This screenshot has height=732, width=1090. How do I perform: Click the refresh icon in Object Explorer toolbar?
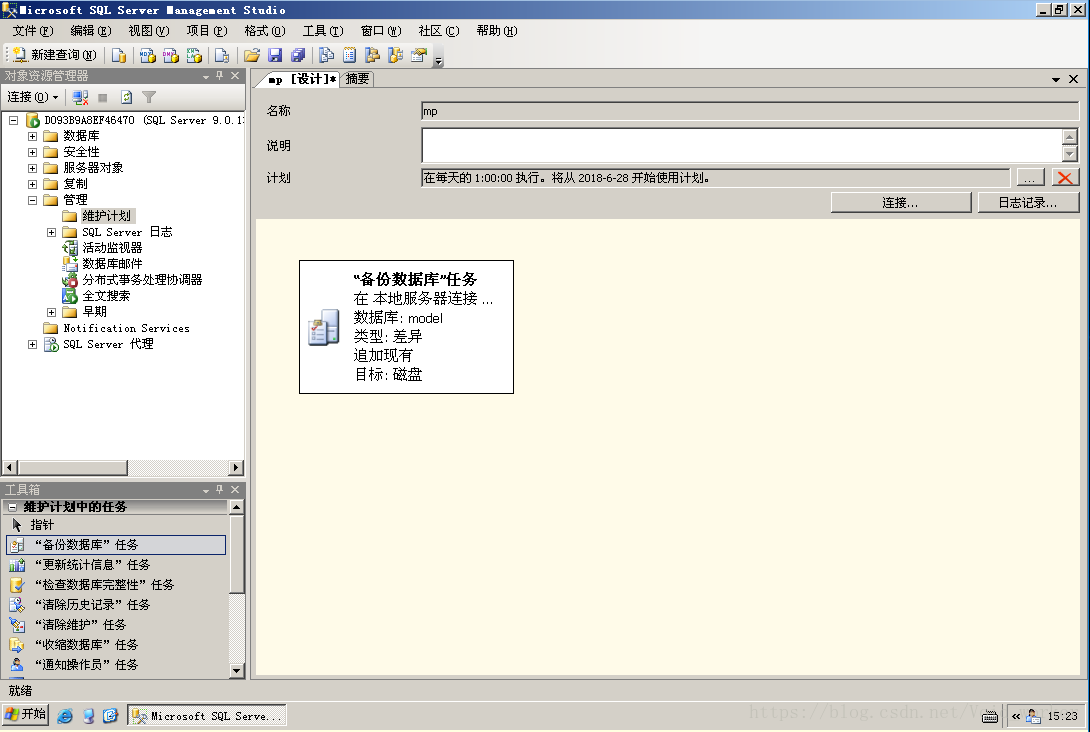(127, 97)
